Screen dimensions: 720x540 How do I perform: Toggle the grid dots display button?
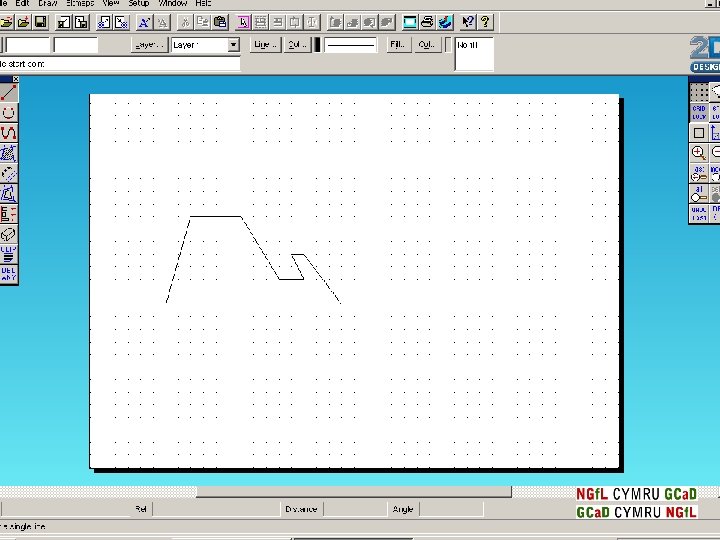tap(699, 92)
